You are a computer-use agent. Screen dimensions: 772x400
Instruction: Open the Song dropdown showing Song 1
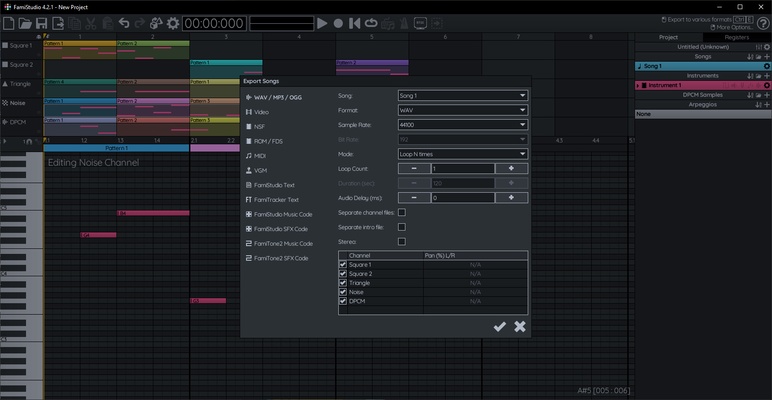coord(463,96)
